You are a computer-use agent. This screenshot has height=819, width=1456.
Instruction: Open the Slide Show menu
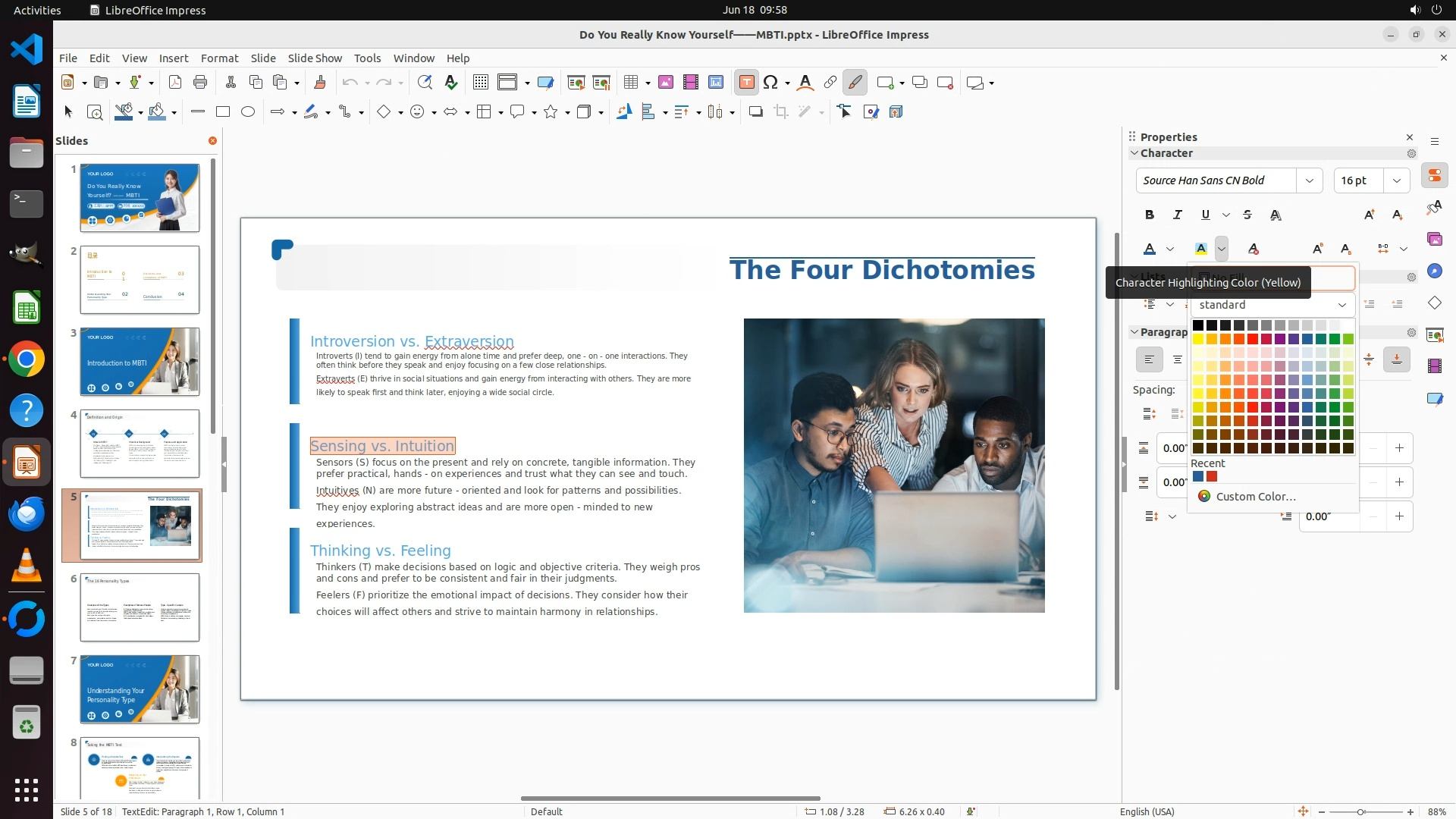coord(315,58)
